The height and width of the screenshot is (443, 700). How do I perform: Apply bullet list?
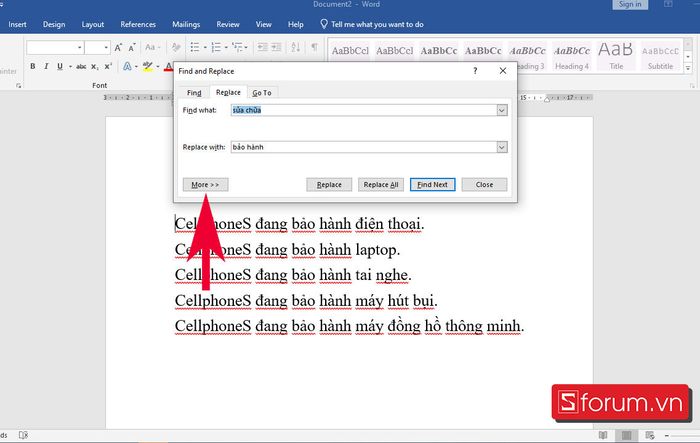pyautogui.click(x=195, y=47)
